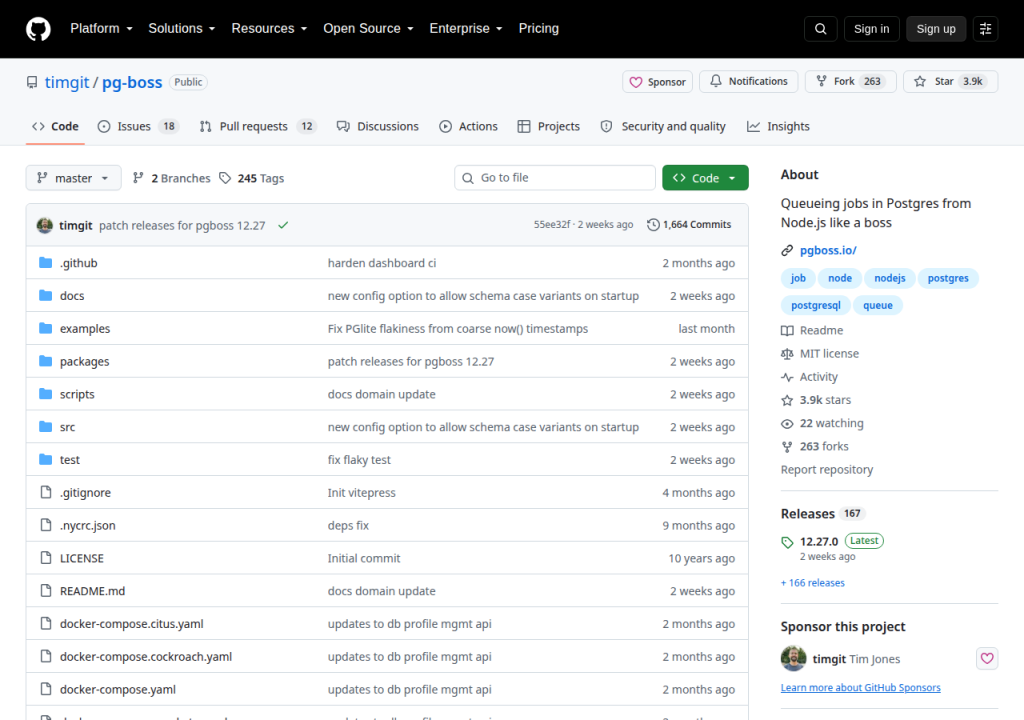Viewport: 1024px width, 720px height.
Task: Expand the Open Source menu
Action: click(x=368, y=29)
